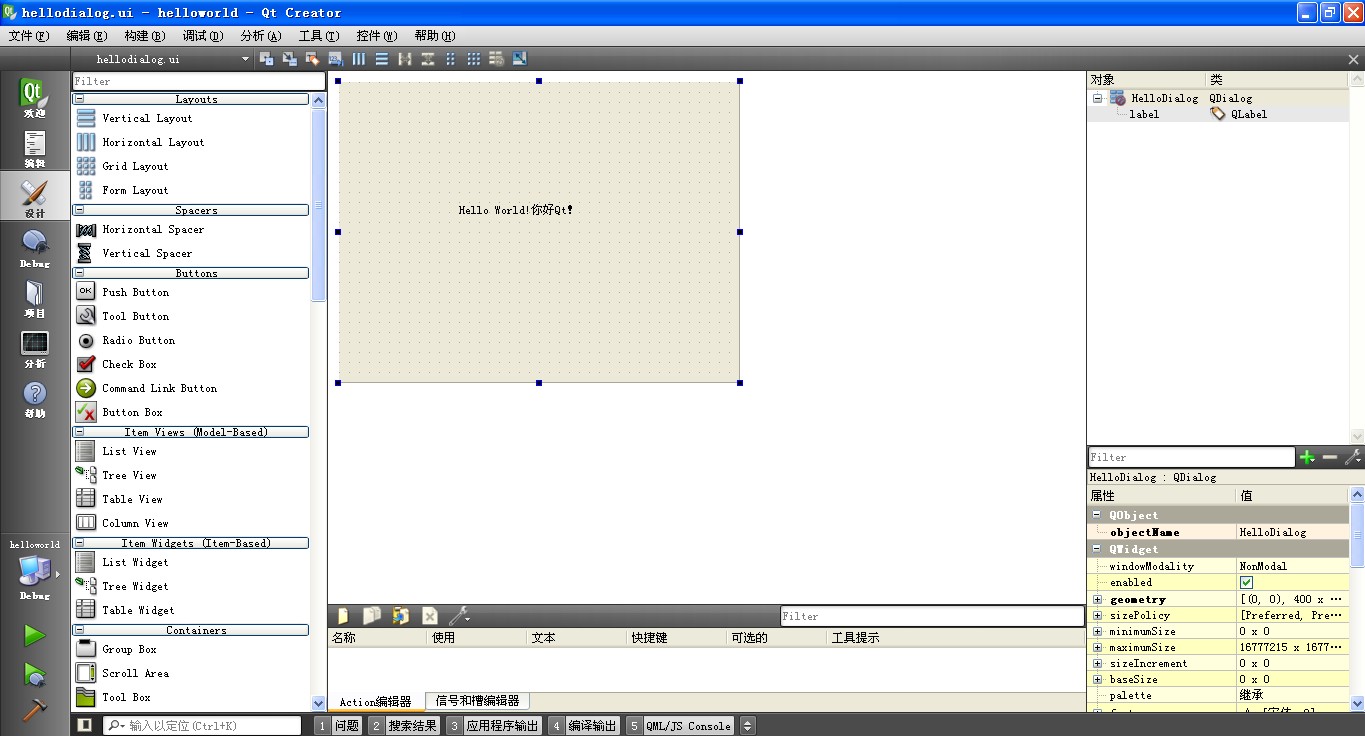The height and width of the screenshot is (736, 1365).
Task: Open the Debug mode with bug icon
Action: coord(35,248)
